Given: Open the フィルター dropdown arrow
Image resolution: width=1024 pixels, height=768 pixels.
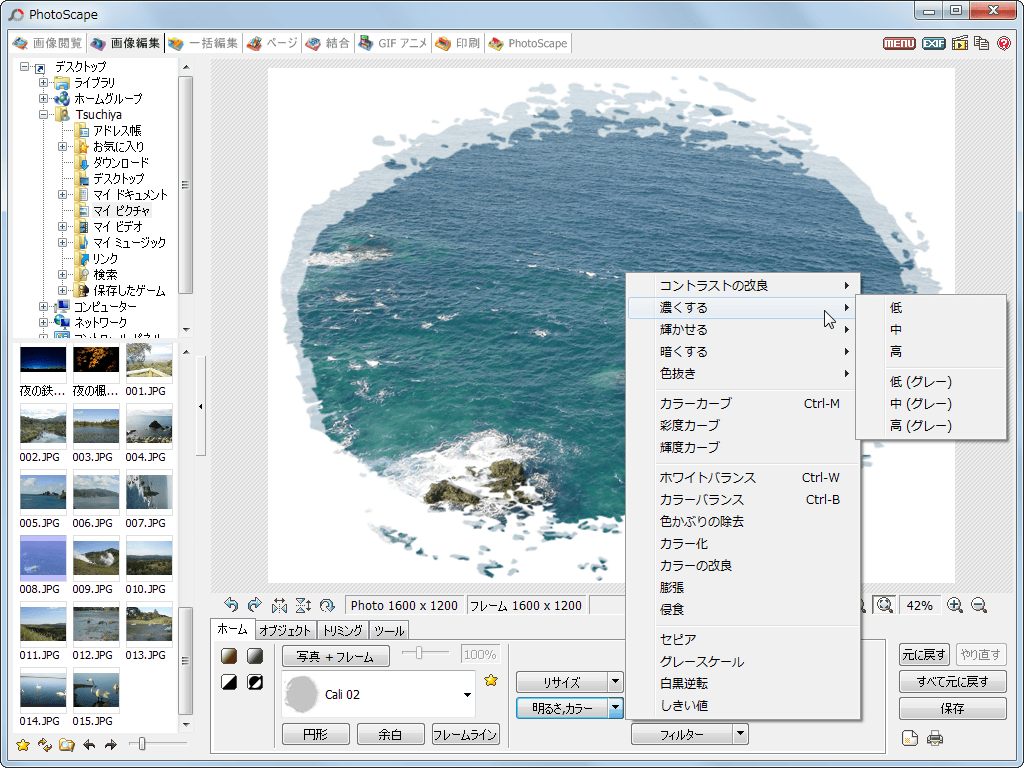Looking at the screenshot, I should [x=740, y=735].
